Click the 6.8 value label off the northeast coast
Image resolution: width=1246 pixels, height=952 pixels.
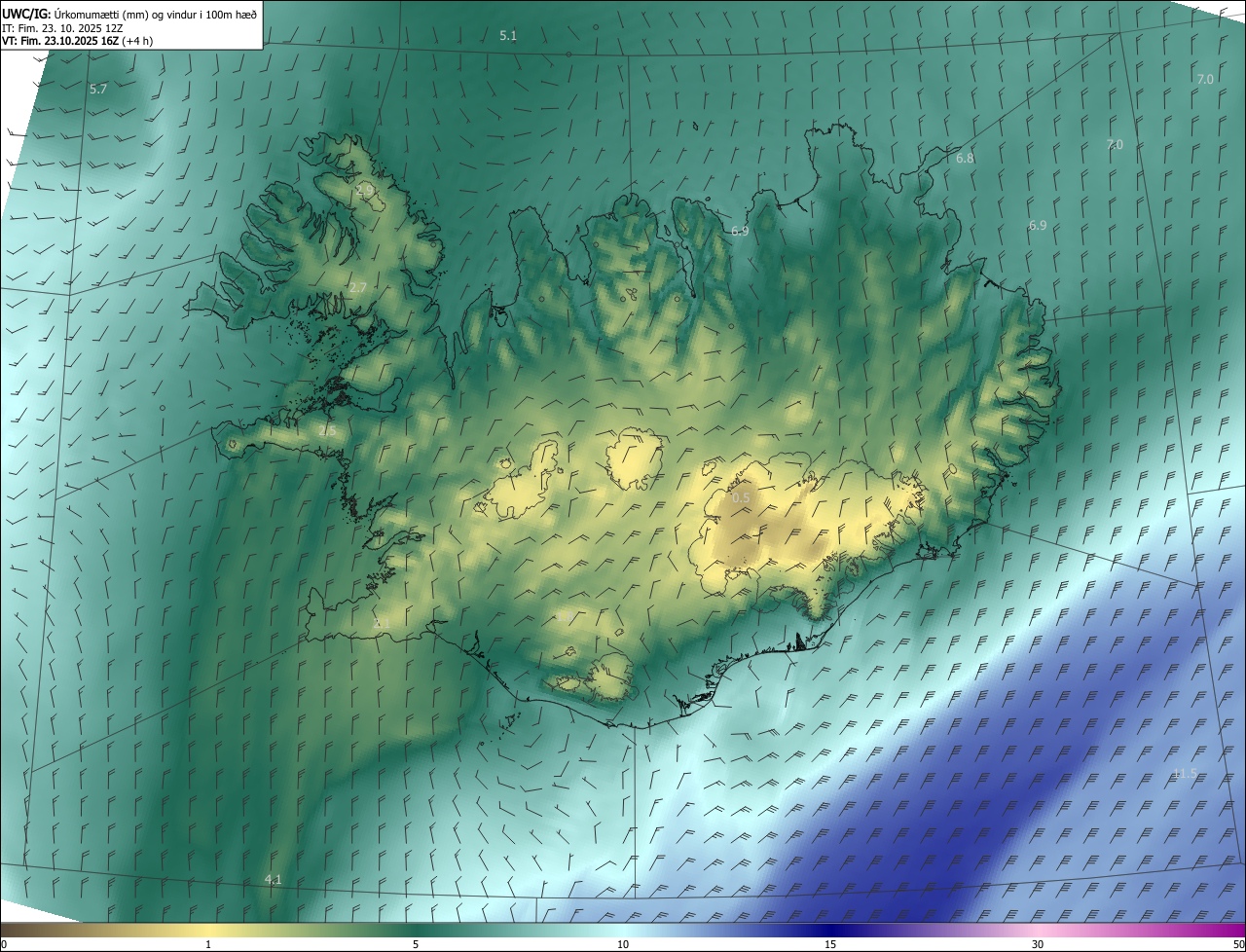[965, 159]
